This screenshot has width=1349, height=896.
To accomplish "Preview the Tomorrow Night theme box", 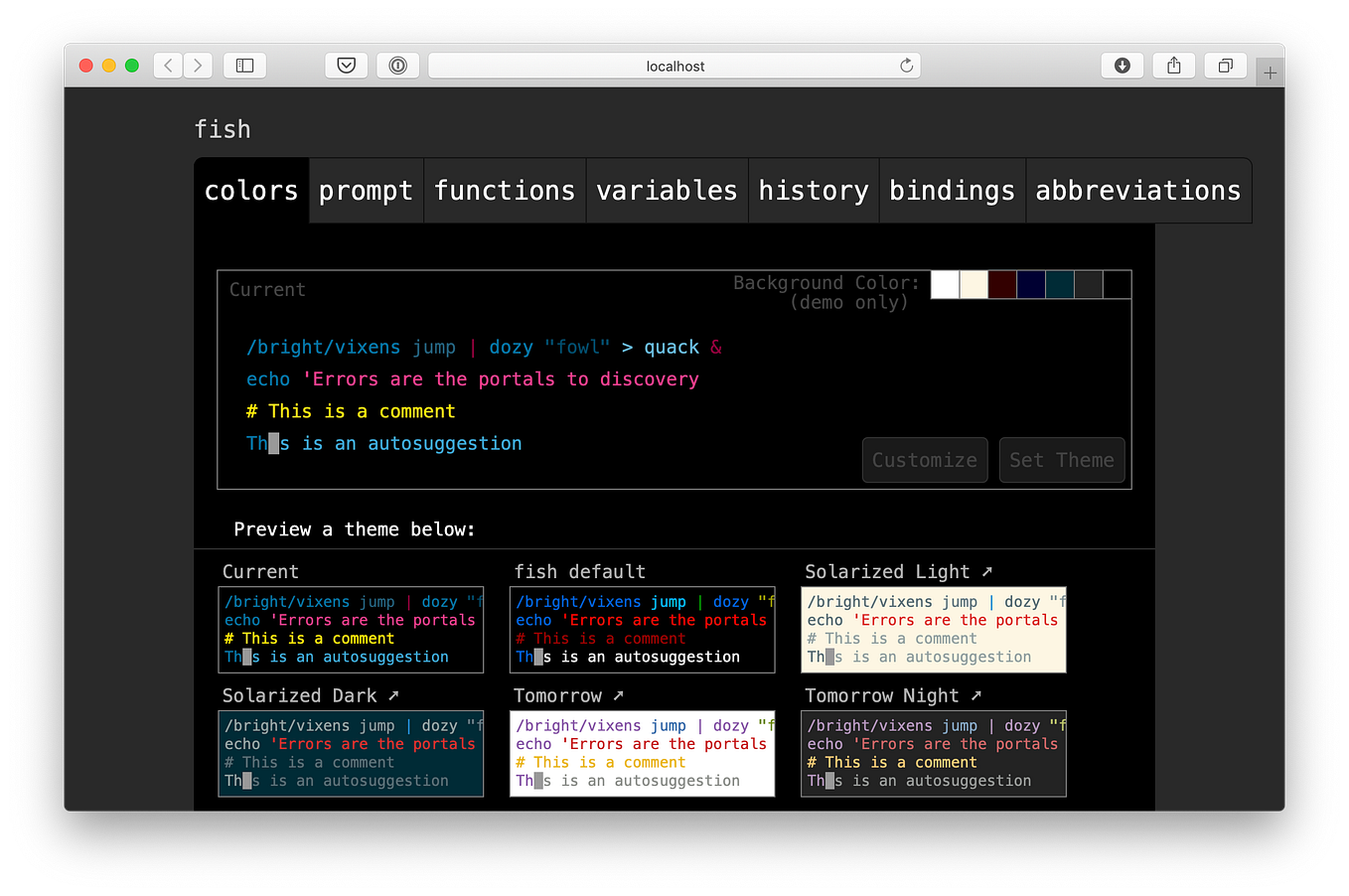I will (934, 754).
